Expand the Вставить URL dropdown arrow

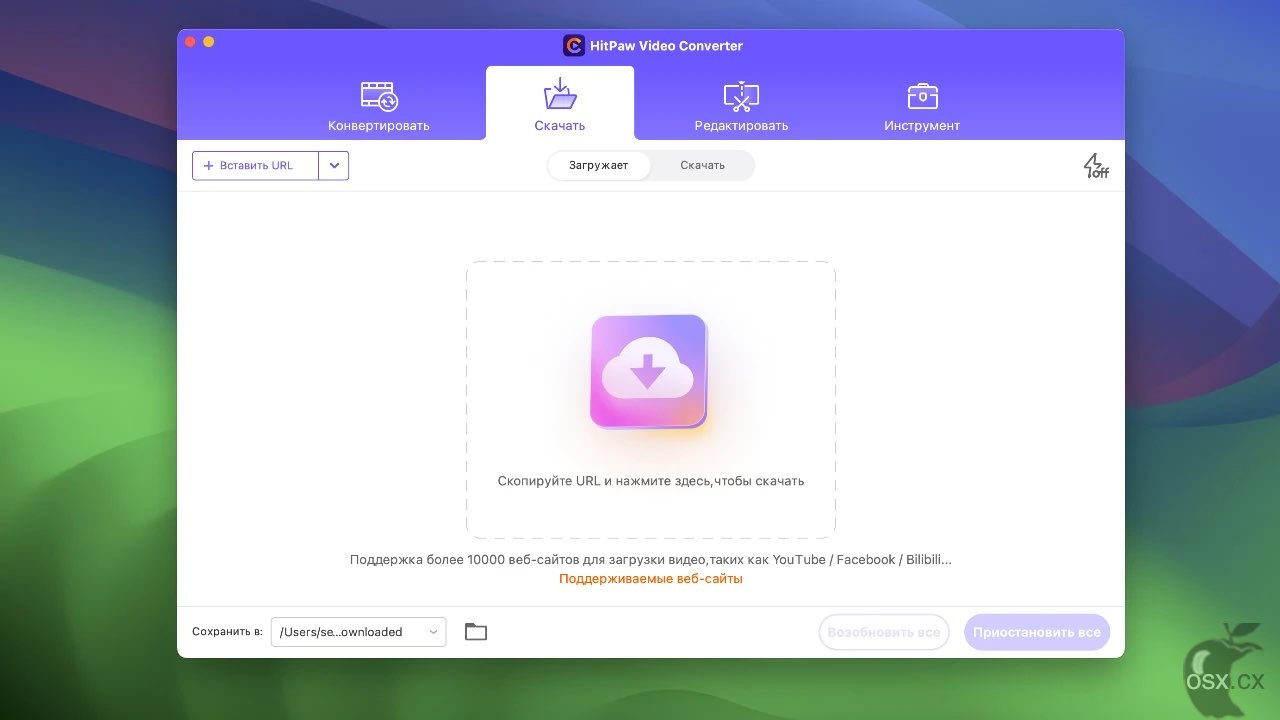tap(334, 166)
